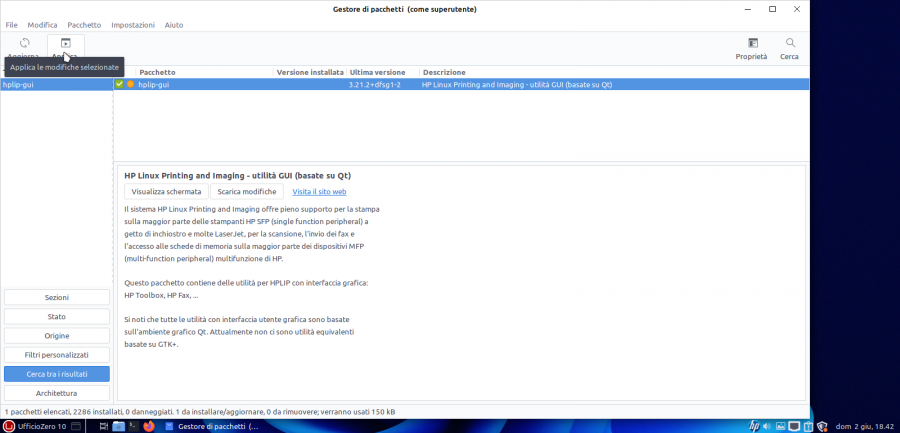Click the HP tray icon in taskbar
The height and width of the screenshot is (433, 900).
[753, 425]
